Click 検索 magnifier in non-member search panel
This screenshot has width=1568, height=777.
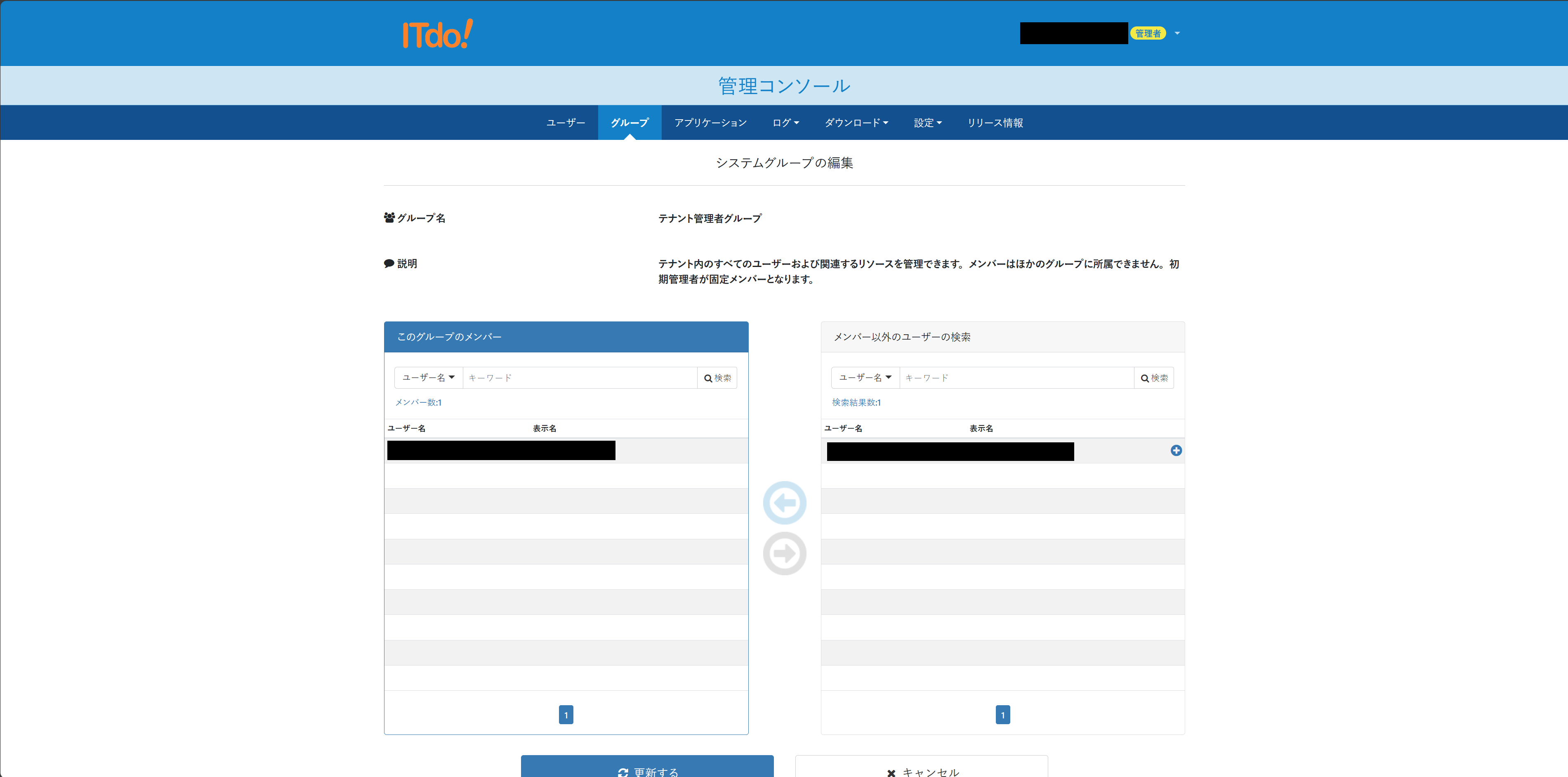tap(1153, 378)
